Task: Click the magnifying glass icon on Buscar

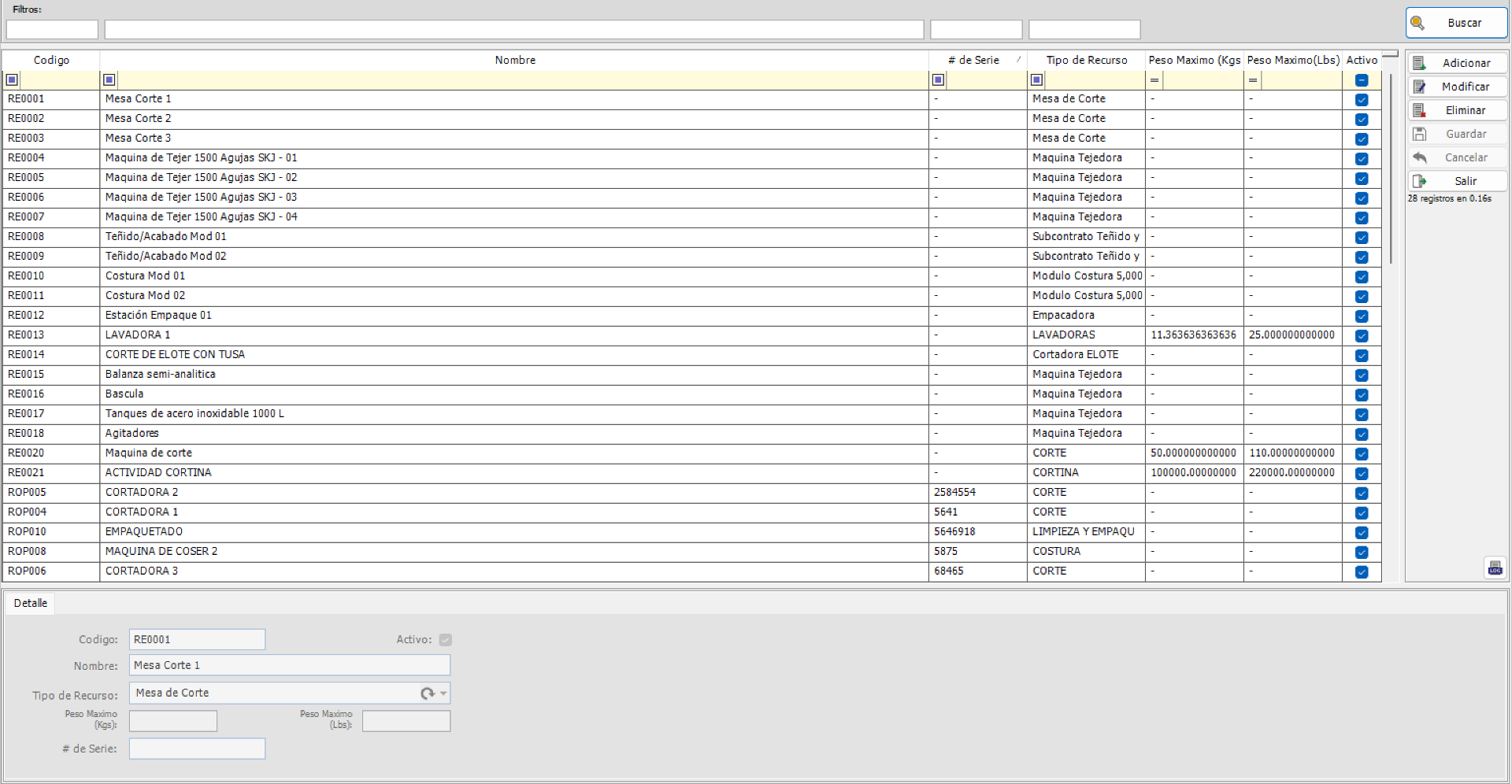Action: click(1419, 23)
